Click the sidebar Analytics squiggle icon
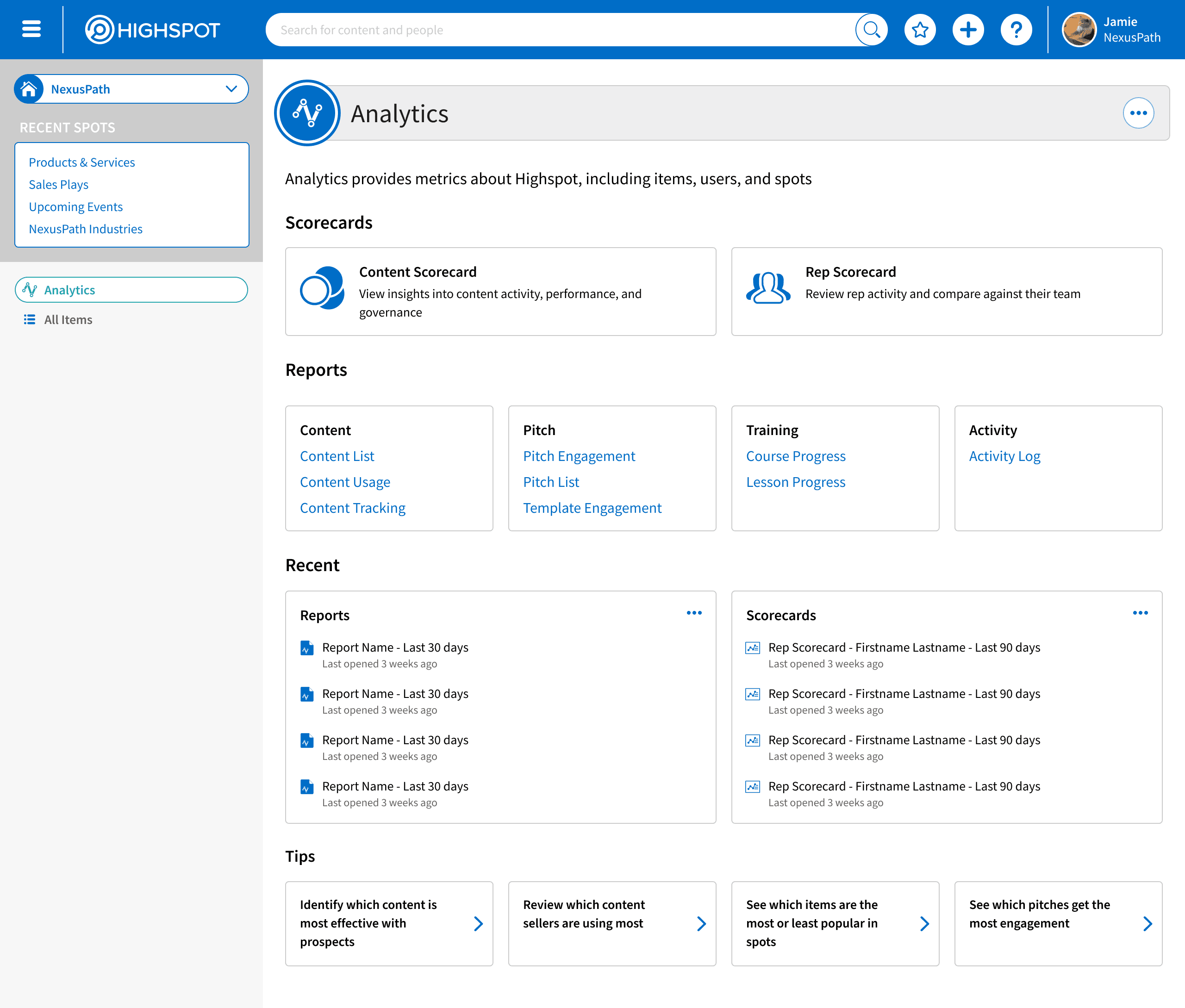This screenshot has height=1008, width=1185. coord(30,290)
